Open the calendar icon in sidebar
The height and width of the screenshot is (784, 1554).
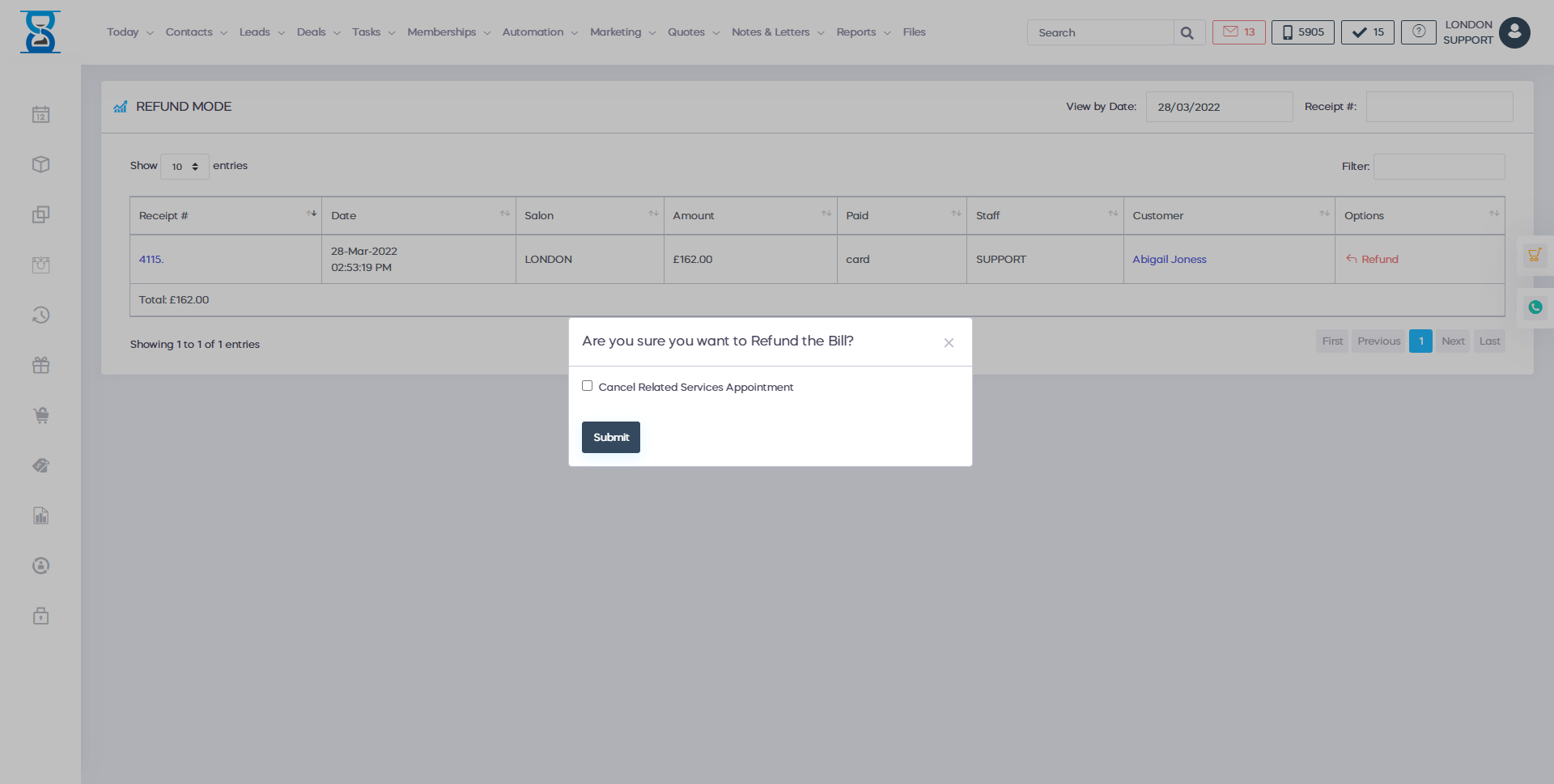coord(40,113)
